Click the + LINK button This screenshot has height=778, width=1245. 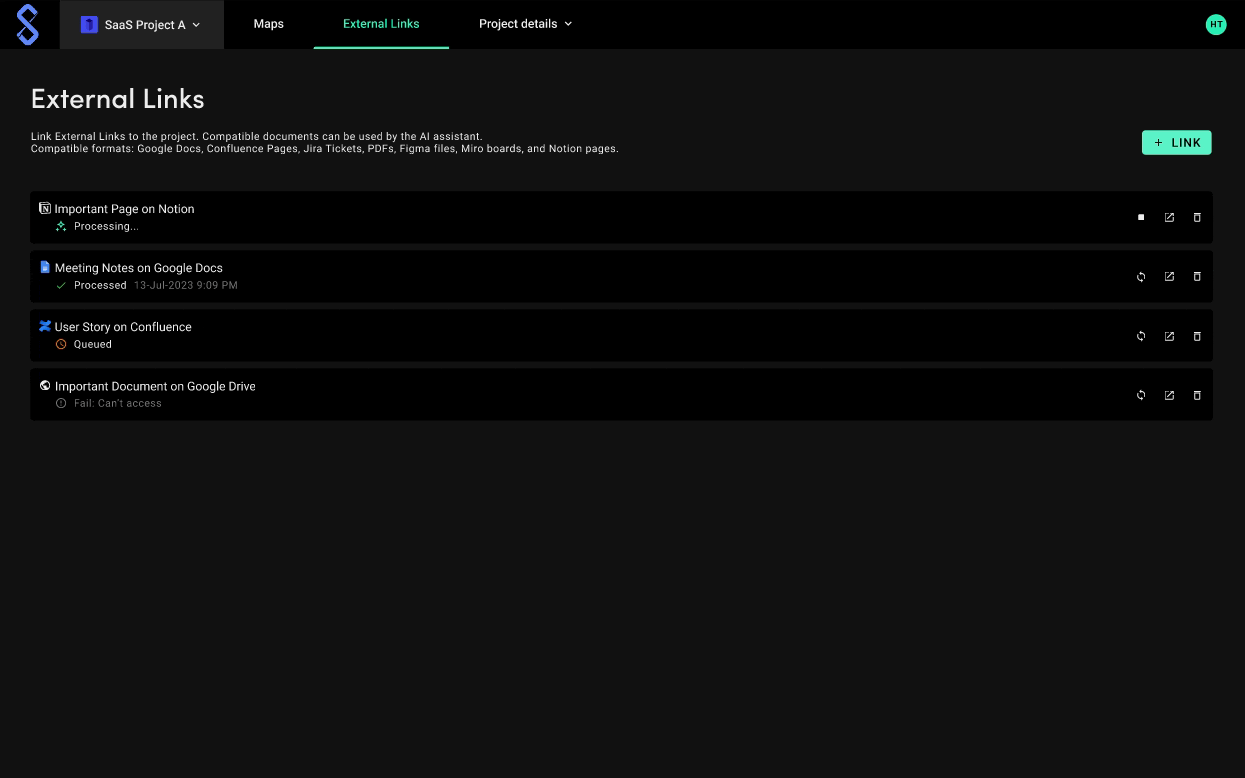click(x=1176, y=143)
